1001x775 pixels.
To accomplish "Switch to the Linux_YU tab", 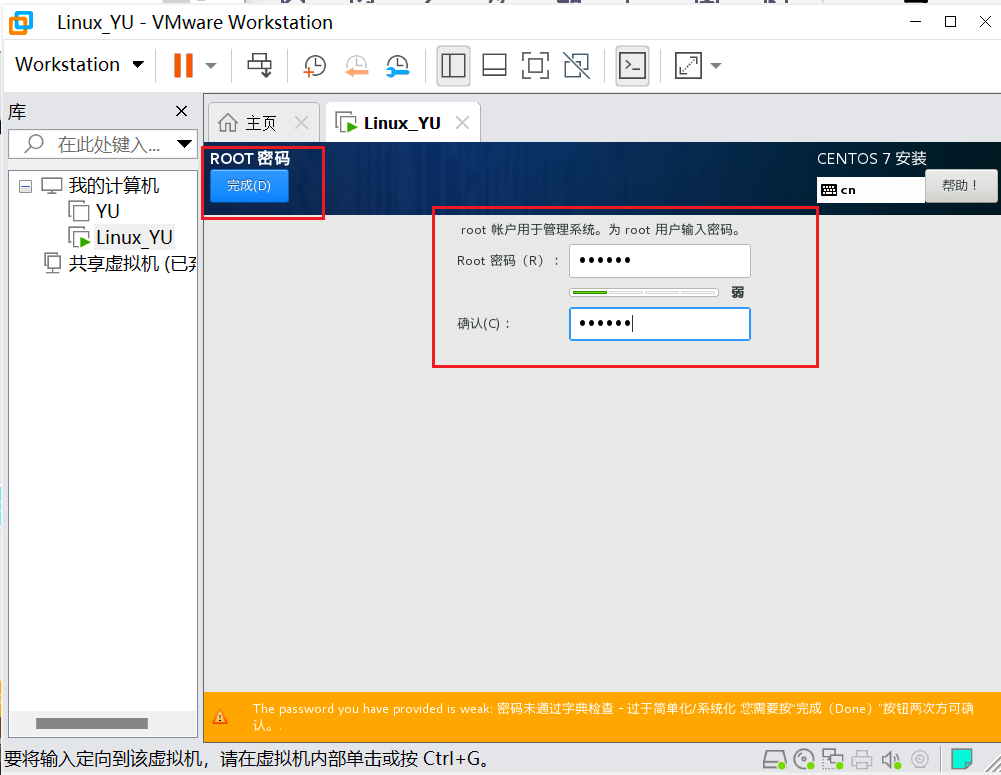I will tap(402, 123).
